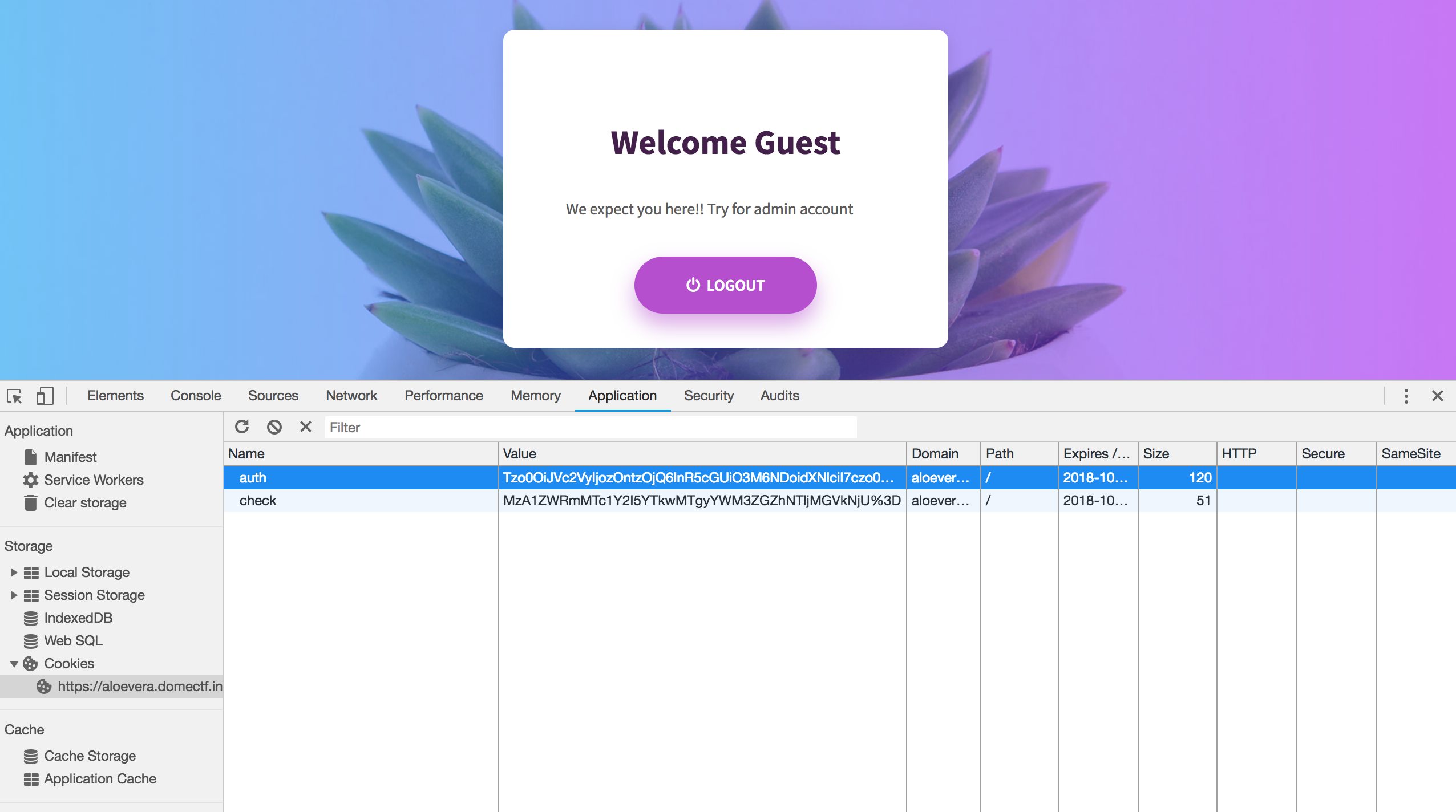Viewport: 1456px width, 812px height.
Task: Select the check cookie row
Action: coord(258,501)
